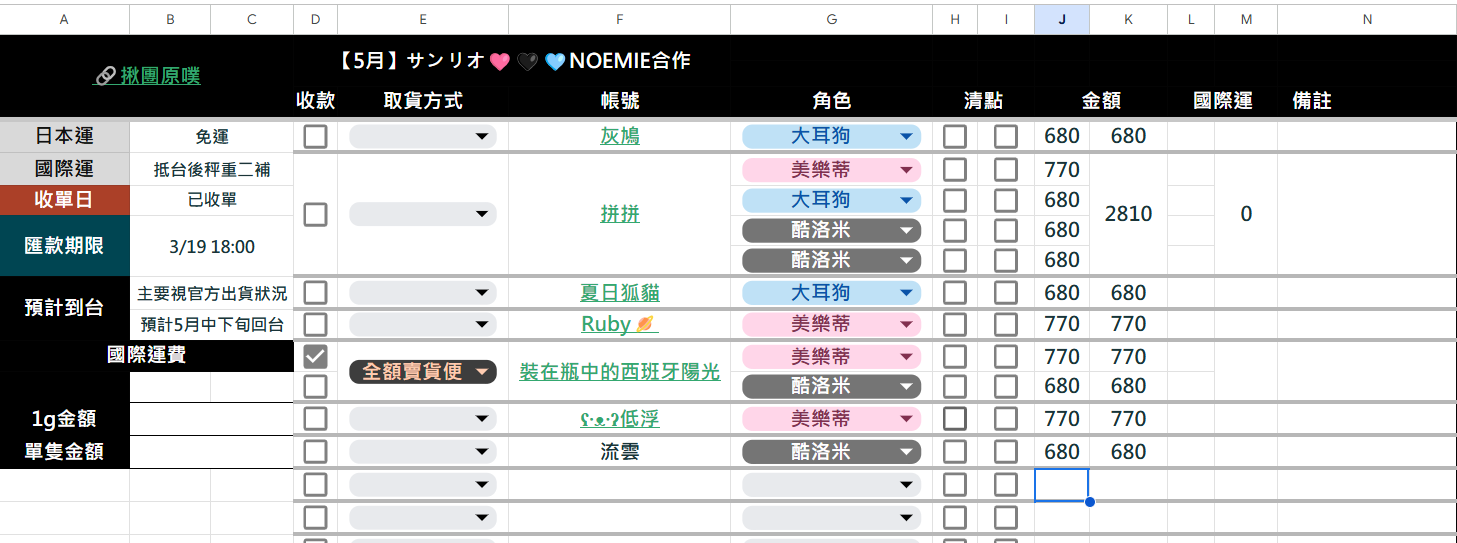Open empty 取貨方式 dropdown in 流雲 row
This screenshot has width=1457, height=543.
pyautogui.click(x=423, y=452)
